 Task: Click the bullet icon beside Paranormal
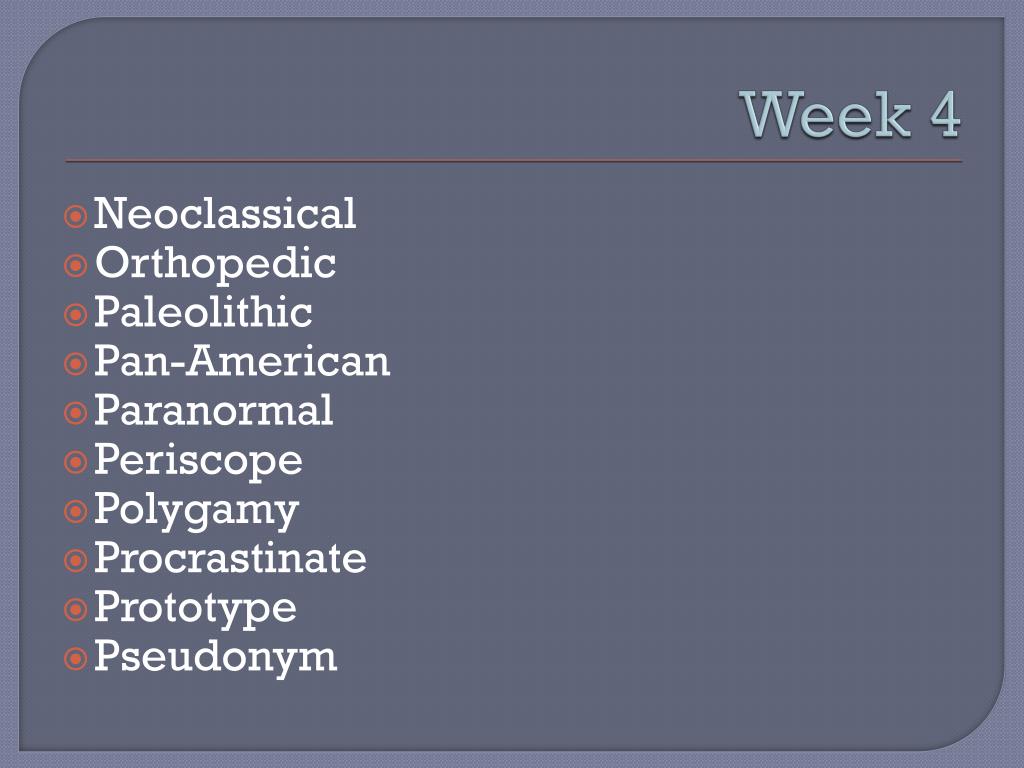tap(76, 413)
